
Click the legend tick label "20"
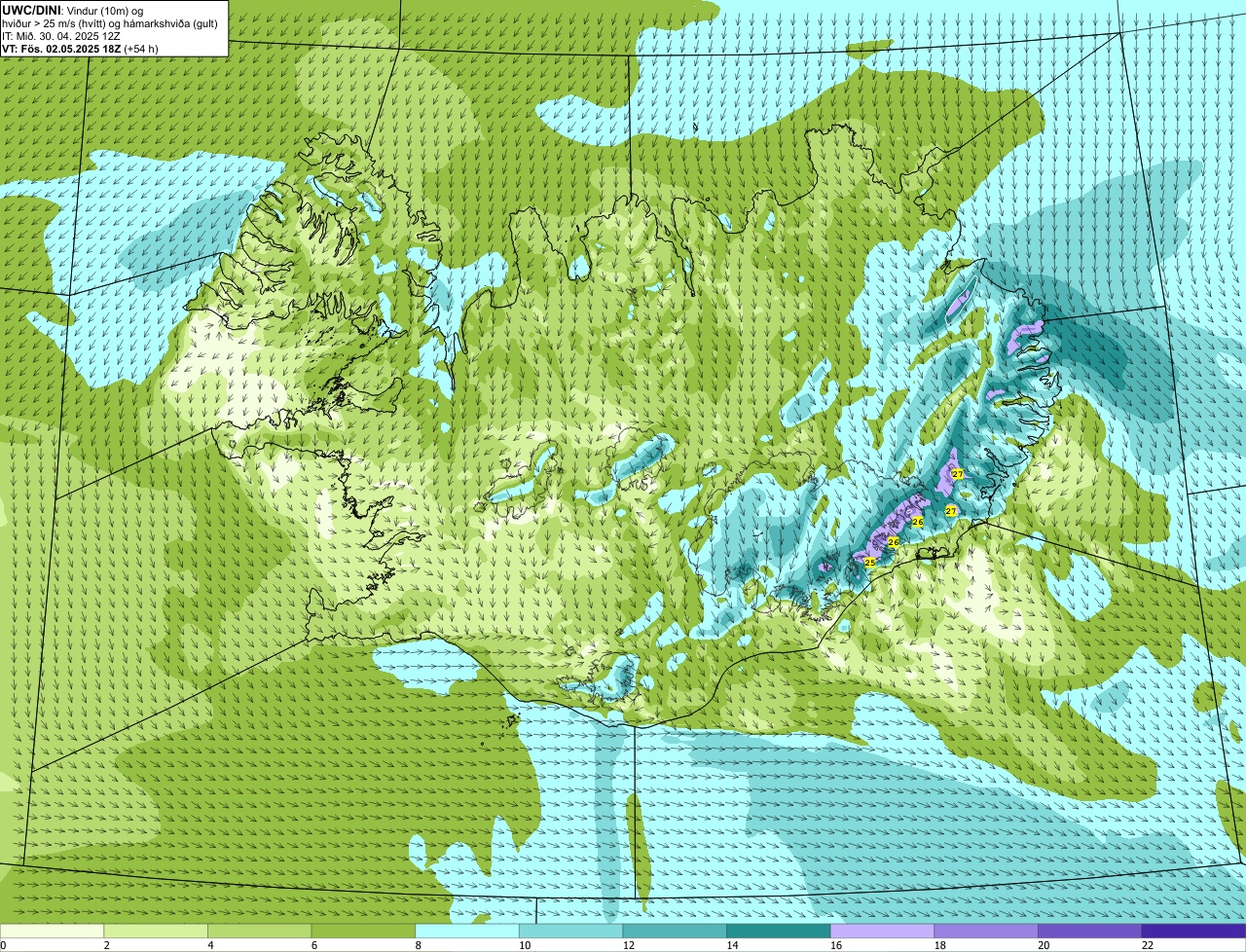pyautogui.click(x=1044, y=945)
